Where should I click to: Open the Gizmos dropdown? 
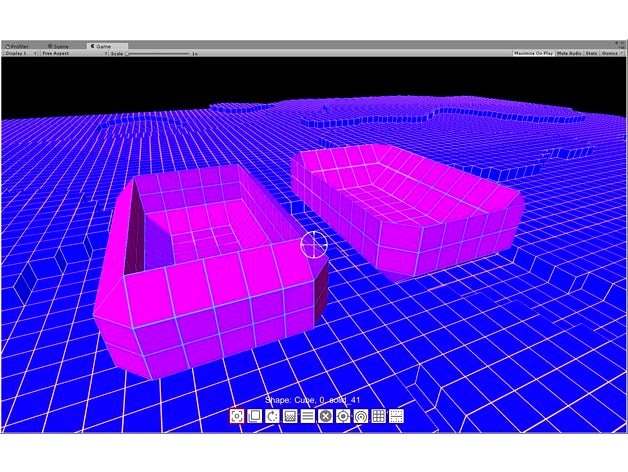point(610,52)
